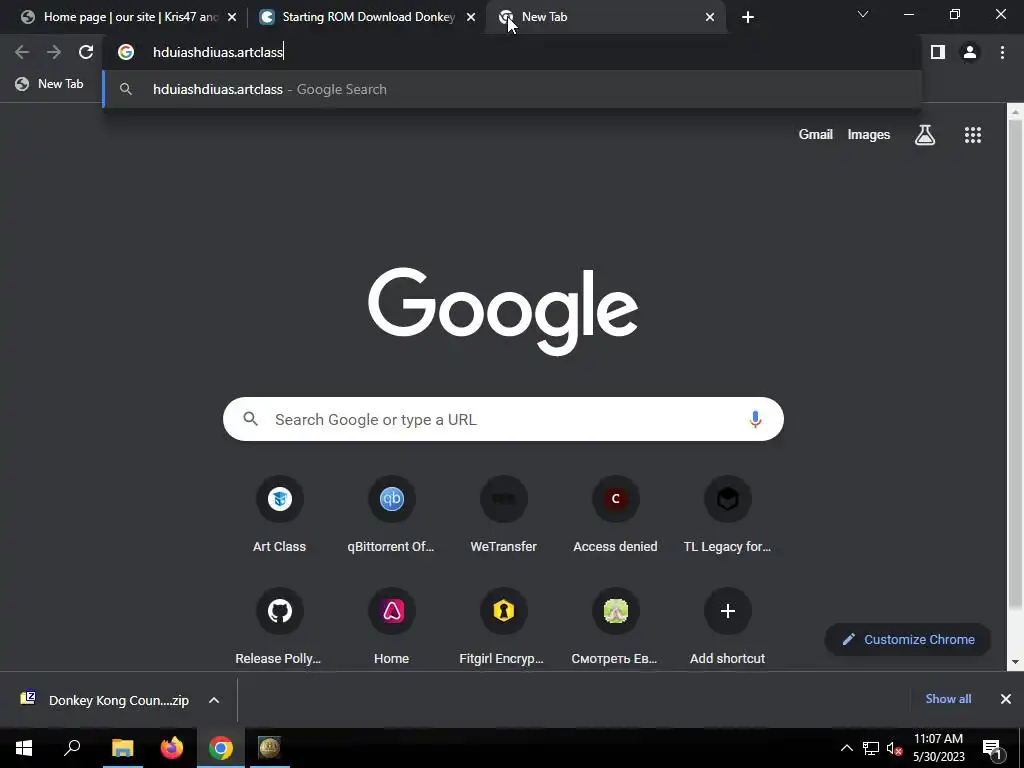This screenshot has width=1024, height=768.
Task: Open the tab search chevron
Action: click(863, 14)
